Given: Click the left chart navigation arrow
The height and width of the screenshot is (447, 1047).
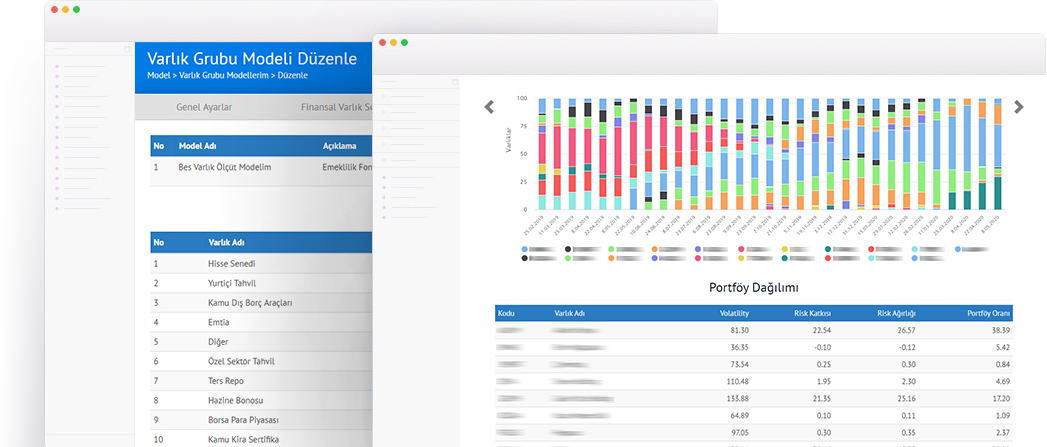Looking at the screenshot, I should click(490, 107).
